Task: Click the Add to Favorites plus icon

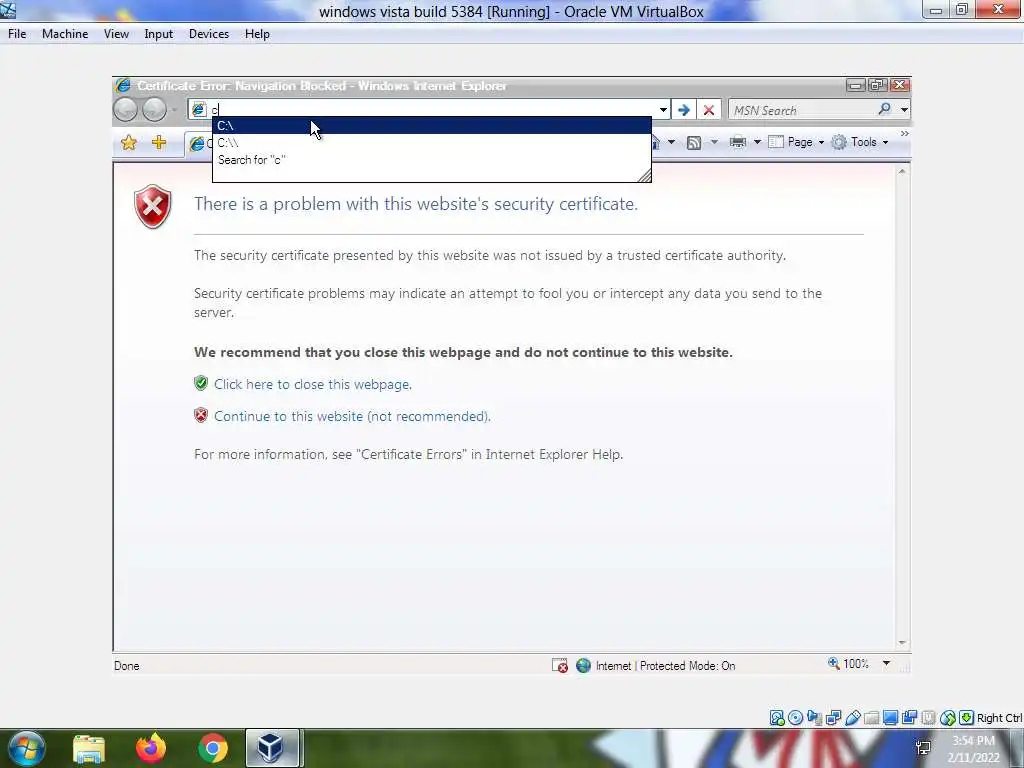Action: [x=159, y=142]
